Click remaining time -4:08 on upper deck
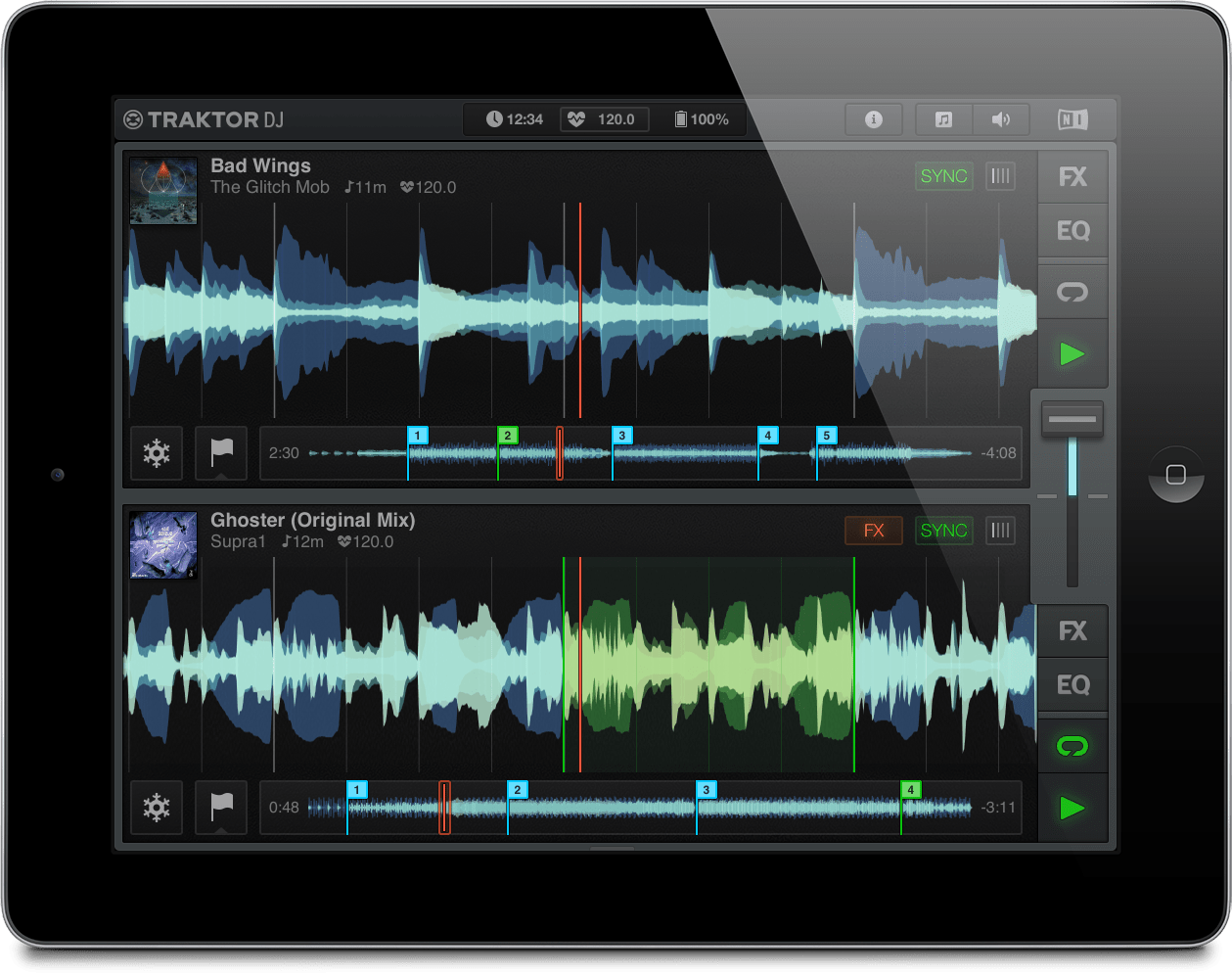 [998, 453]
